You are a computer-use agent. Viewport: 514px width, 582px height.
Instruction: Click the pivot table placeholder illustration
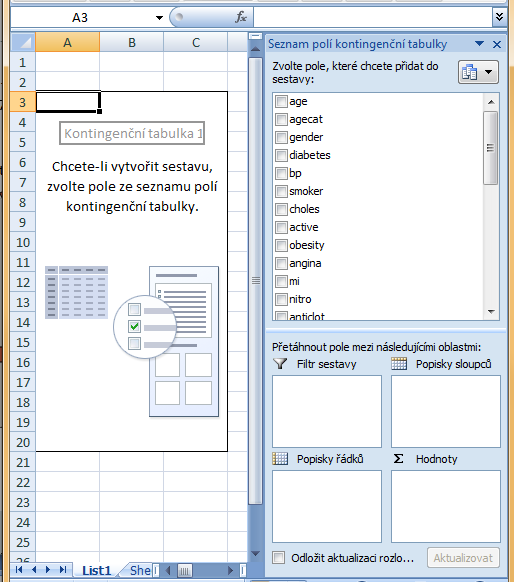click(132, 341)
